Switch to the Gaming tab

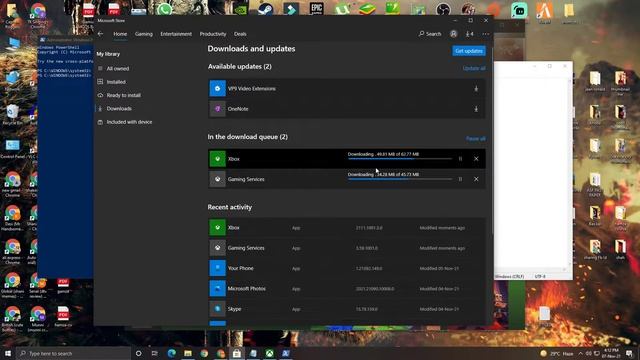(x=144, y=34)
